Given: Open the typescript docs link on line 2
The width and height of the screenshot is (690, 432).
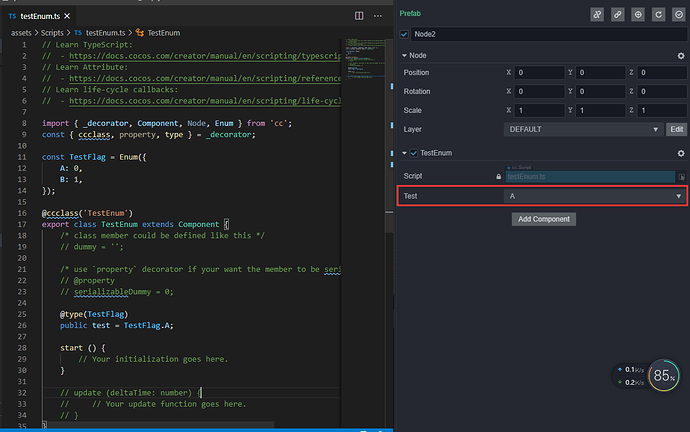Looking at the screenshot, I should click(205, 56).
